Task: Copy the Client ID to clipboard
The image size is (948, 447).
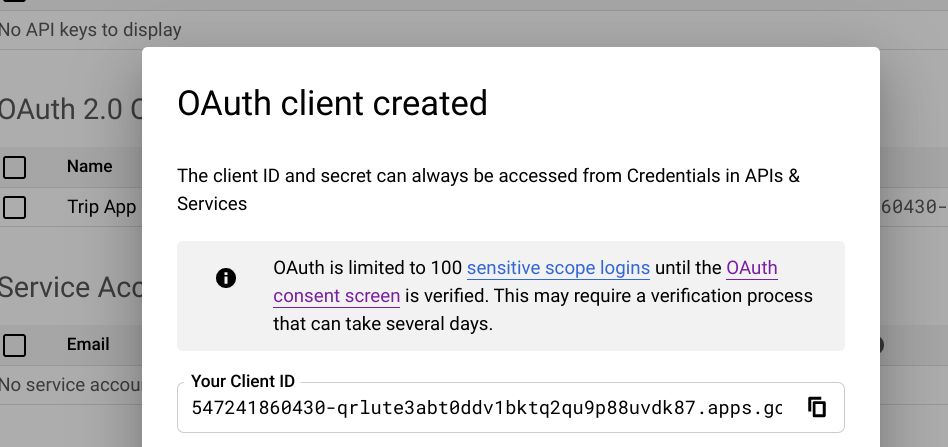Action: [x=817, y=407]
